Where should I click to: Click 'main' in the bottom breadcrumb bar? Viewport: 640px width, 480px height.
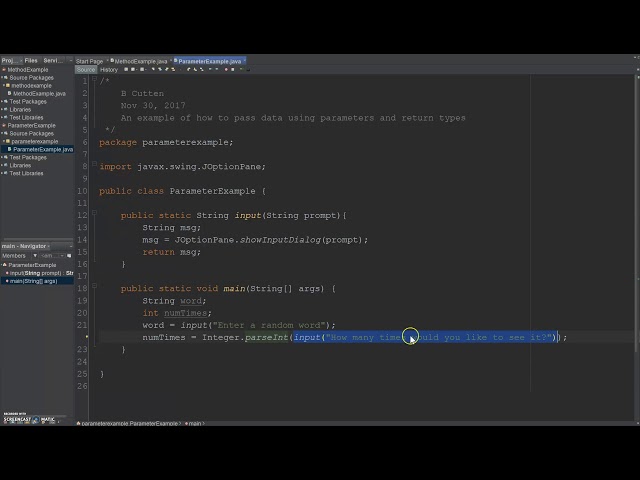(195, 423)
